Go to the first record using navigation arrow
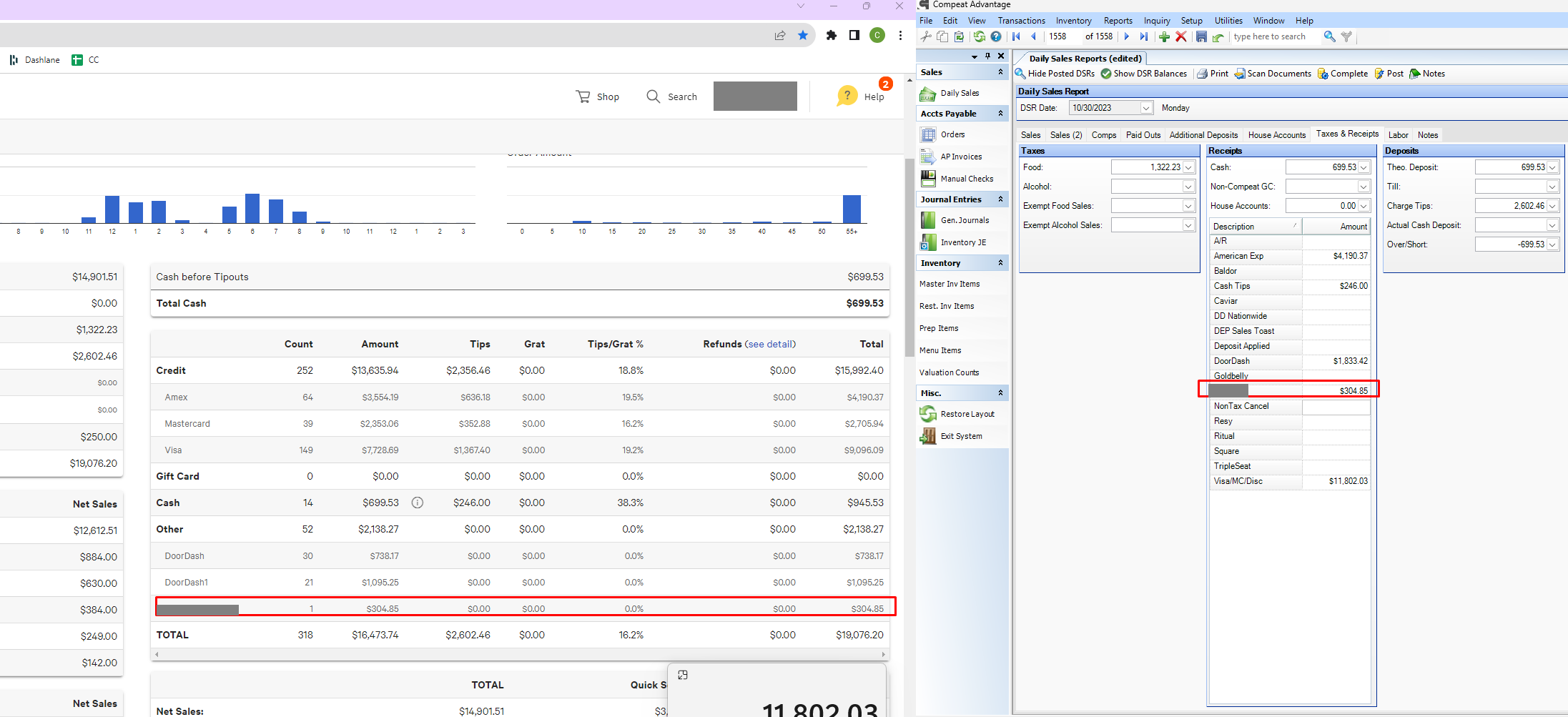Viewport: 1568px width, 717px height. [x=1016, y=36]
